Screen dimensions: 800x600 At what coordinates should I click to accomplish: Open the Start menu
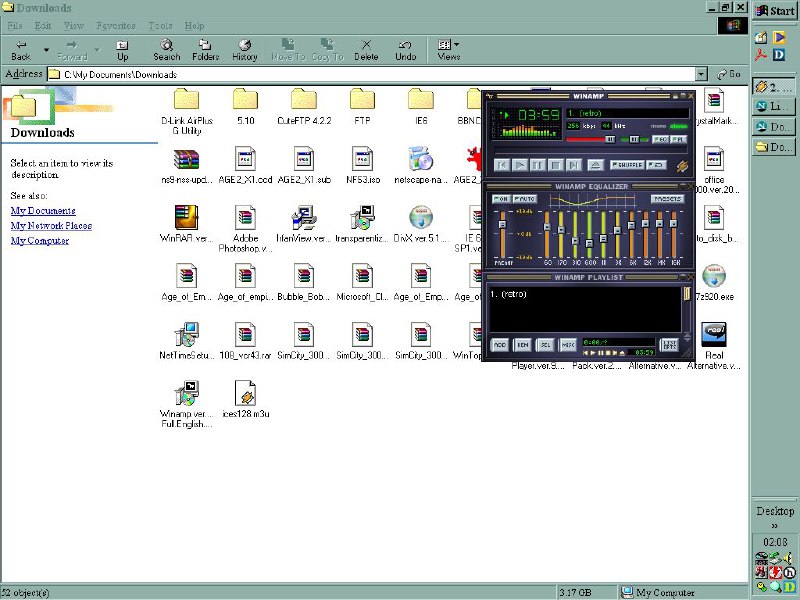[x=775, y=11]
